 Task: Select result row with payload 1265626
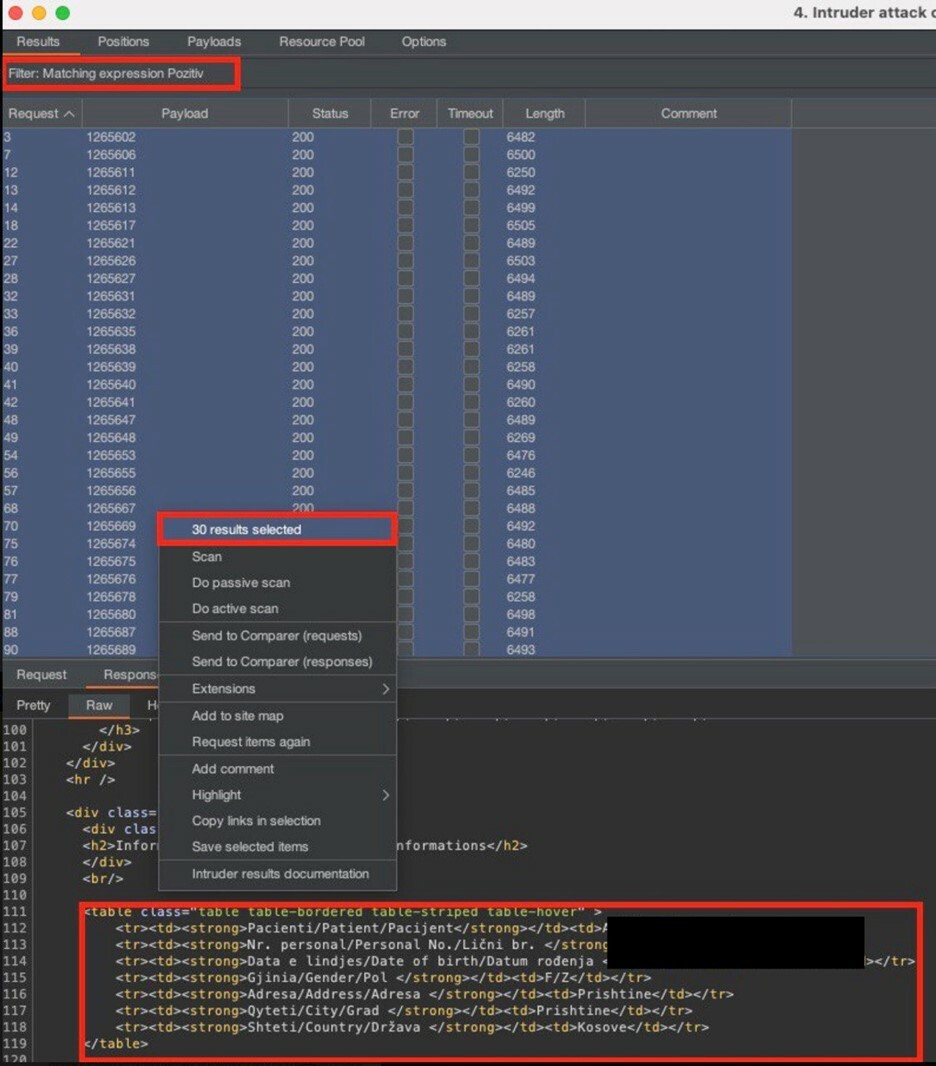click(x=397, y=260)
